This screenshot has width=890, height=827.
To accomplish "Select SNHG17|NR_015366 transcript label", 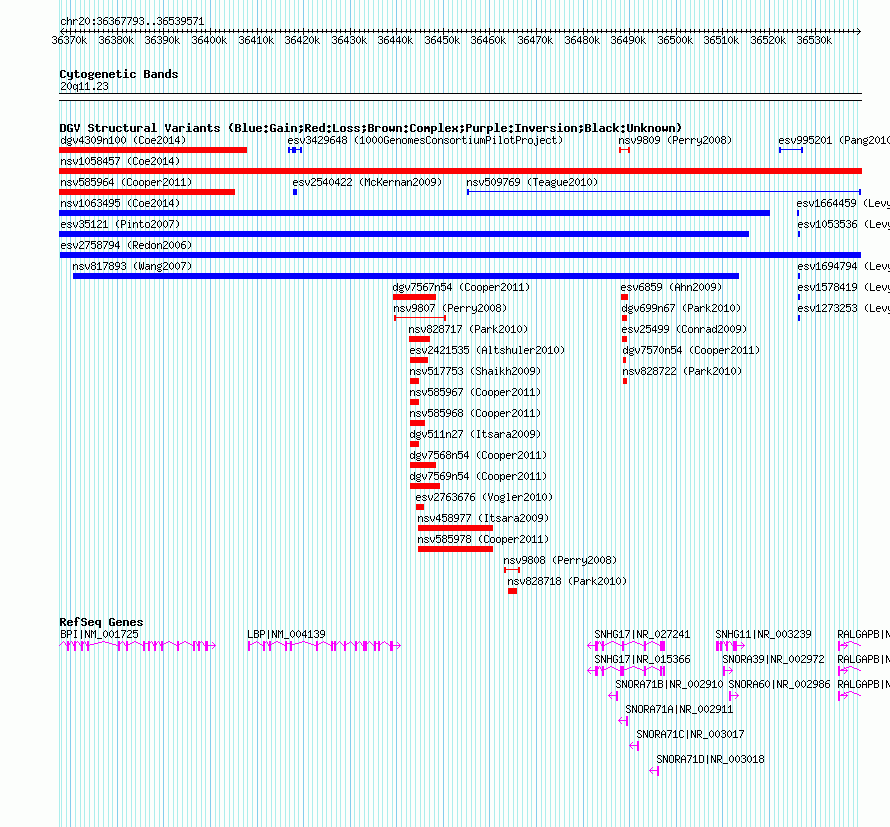I will tap(642, 659).
